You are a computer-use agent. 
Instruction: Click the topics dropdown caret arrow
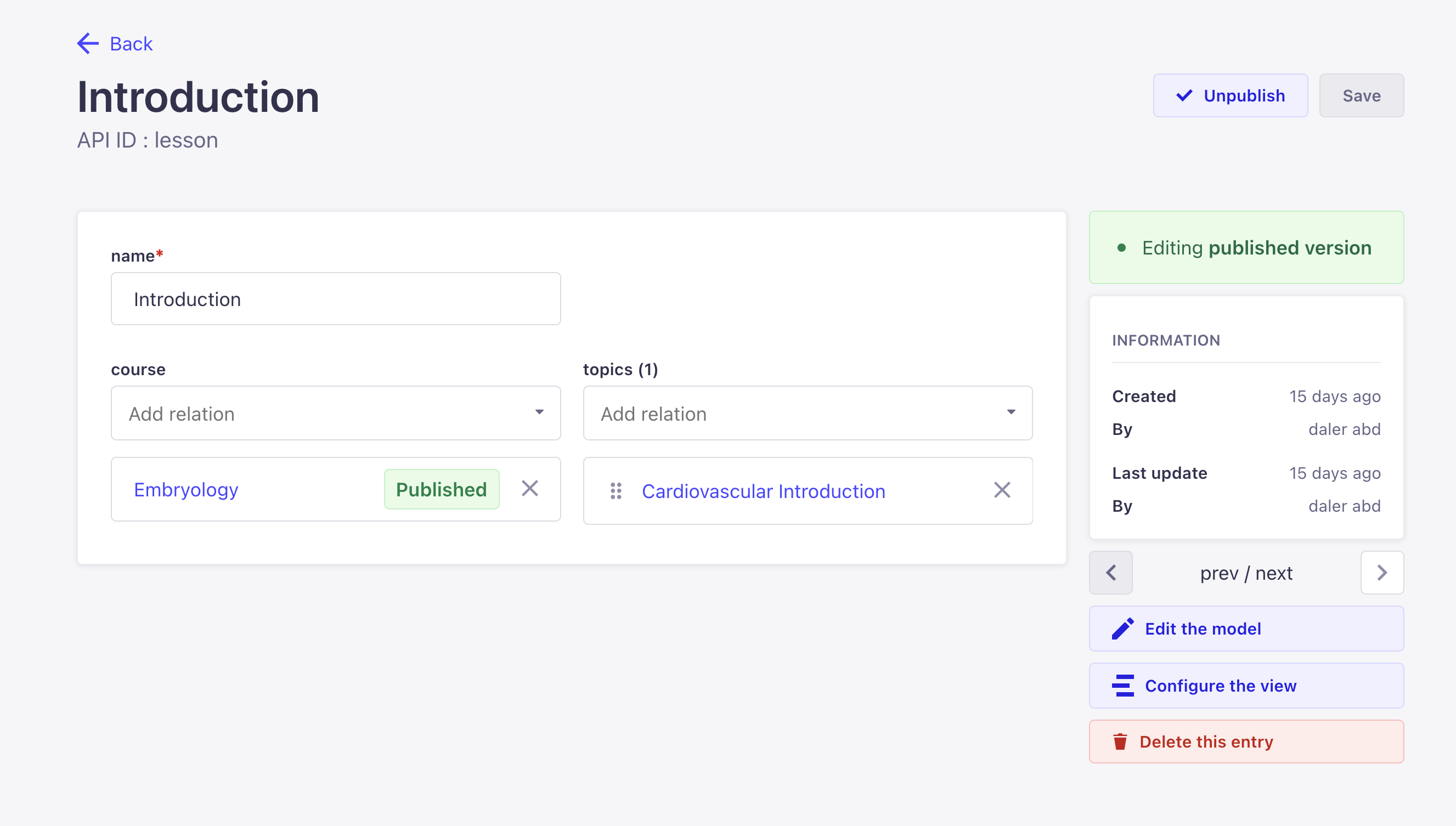(1011, 412)
